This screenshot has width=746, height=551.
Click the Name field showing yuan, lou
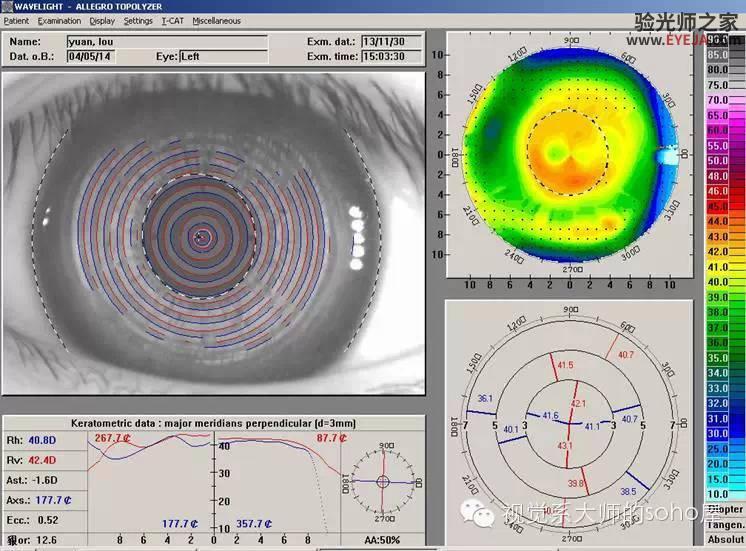coord(167,42)
